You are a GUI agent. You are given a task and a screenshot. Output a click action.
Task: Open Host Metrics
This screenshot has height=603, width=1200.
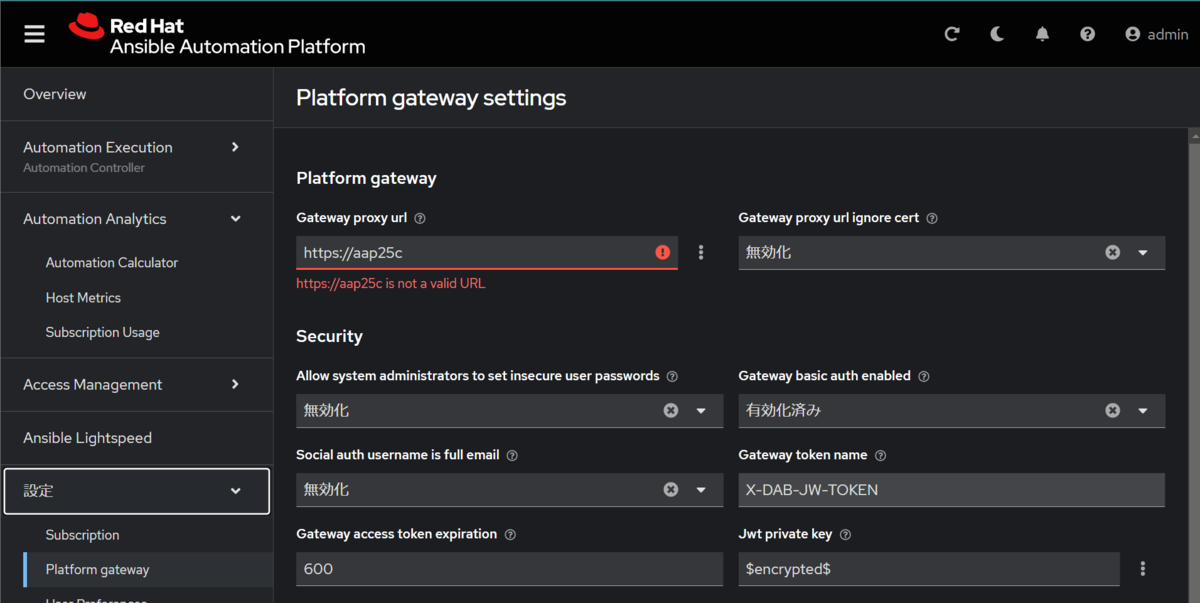point(83,298)
